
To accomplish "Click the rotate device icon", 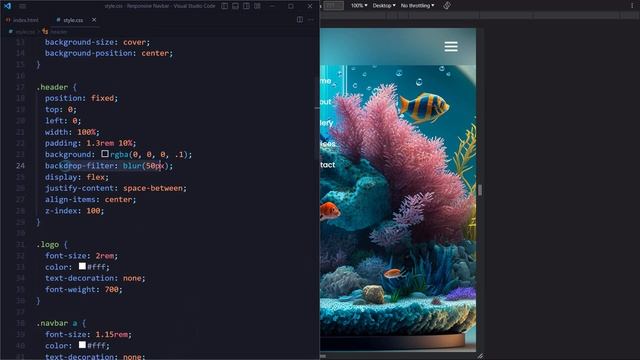I will [447, 6].
